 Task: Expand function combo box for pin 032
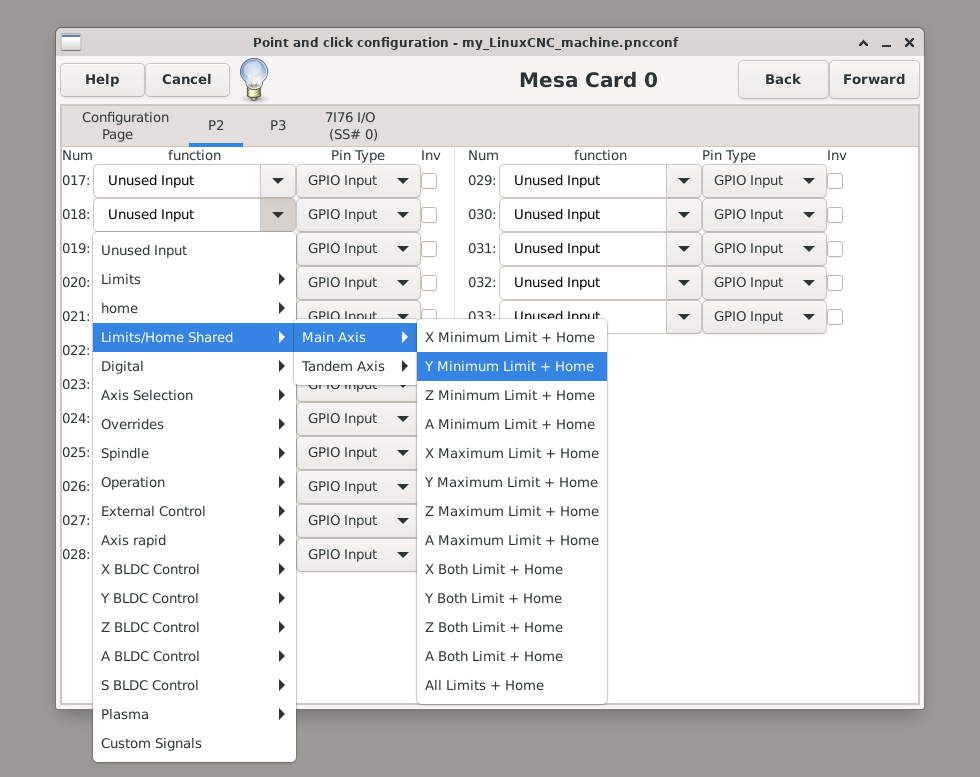click(x=683, y=283)
